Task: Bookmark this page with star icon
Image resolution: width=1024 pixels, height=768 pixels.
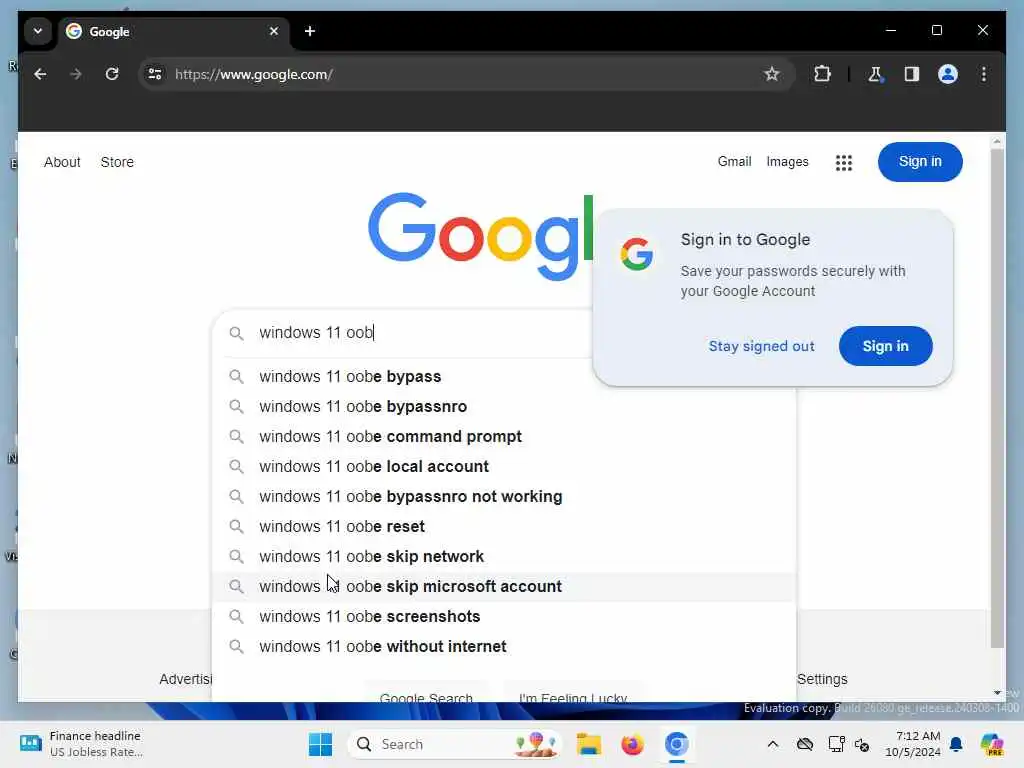Action: coord(772,74)
